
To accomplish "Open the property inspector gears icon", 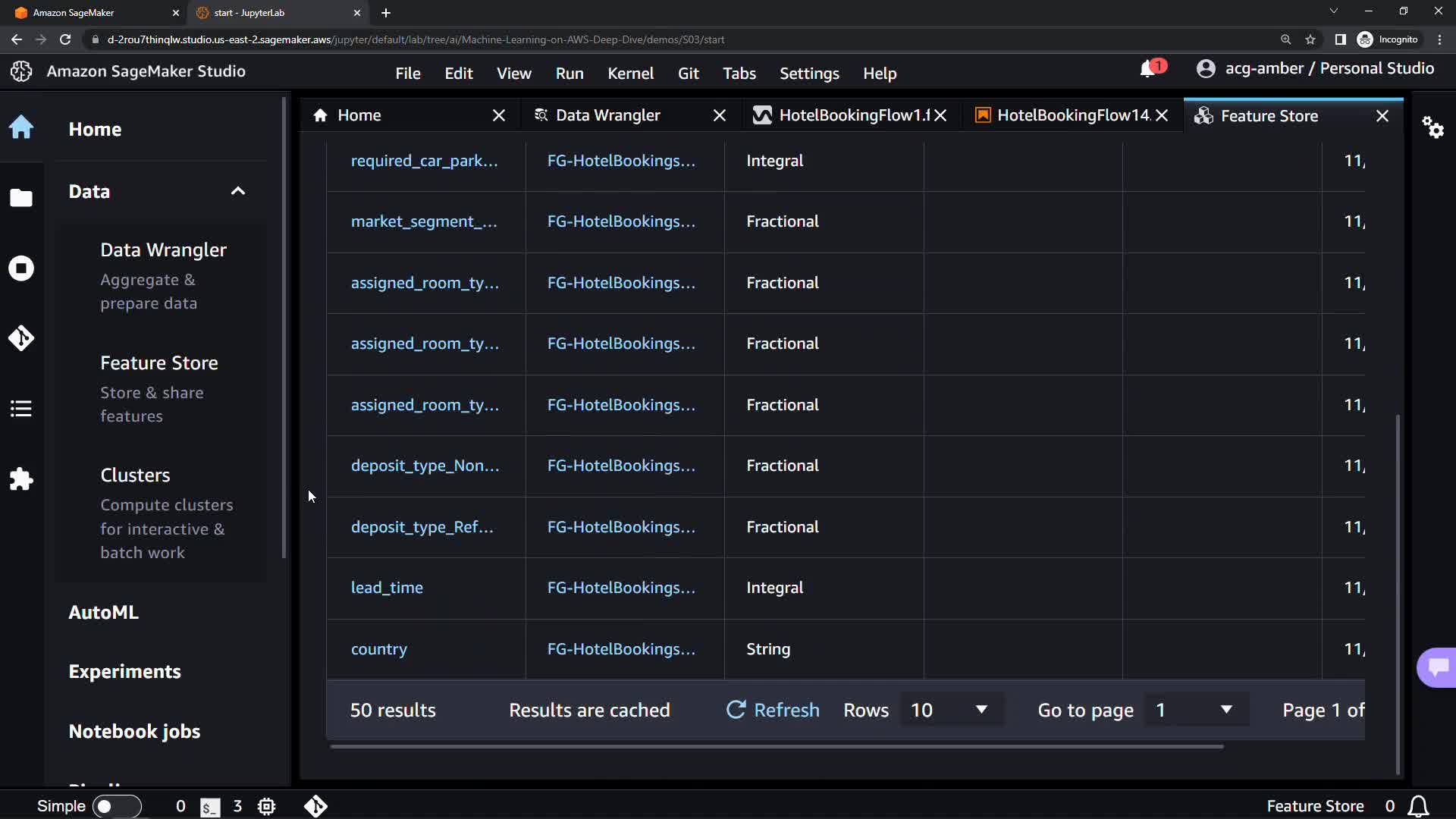I will tap(1432, 127).
